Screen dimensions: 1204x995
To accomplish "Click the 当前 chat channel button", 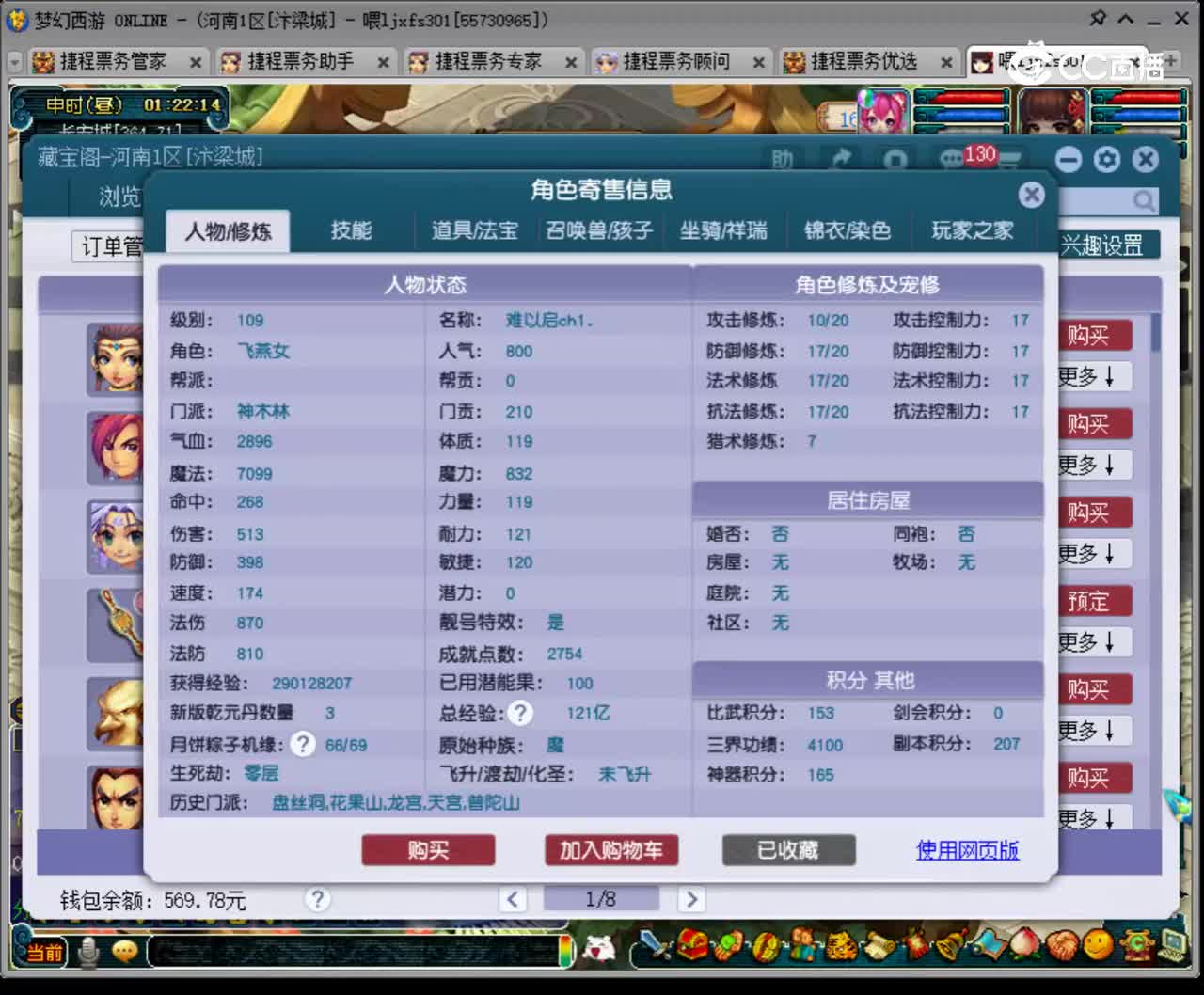I will 43,952.
